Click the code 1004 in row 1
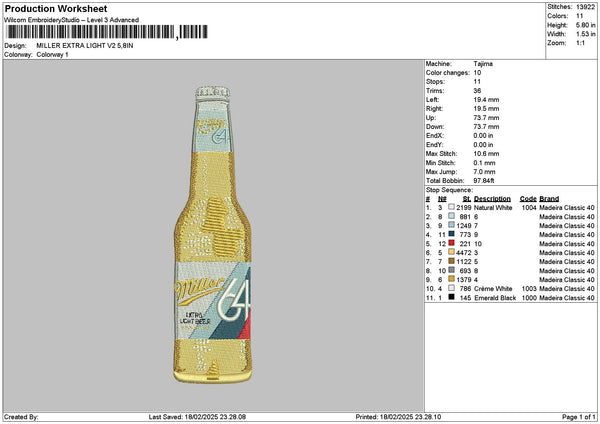The height and width of the screenshot is (424, 600). coord(529,208)
